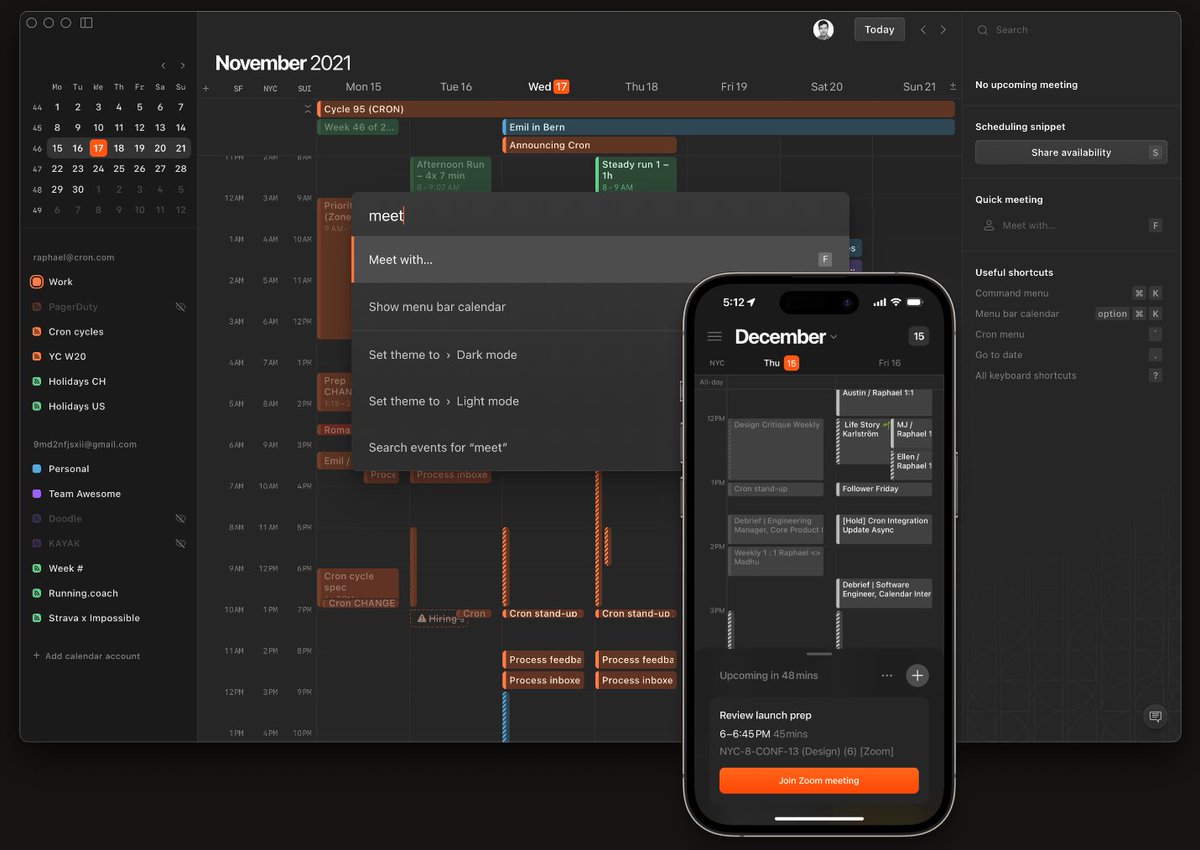Click the Menu bar calendar shortcut row
1200x850 pixels.
click(1068, 314)
